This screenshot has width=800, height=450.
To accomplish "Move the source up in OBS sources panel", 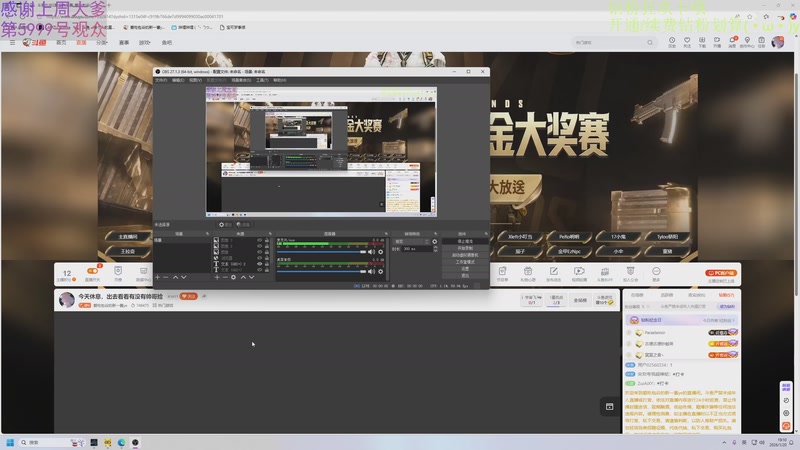I will (x=243, y=277).
